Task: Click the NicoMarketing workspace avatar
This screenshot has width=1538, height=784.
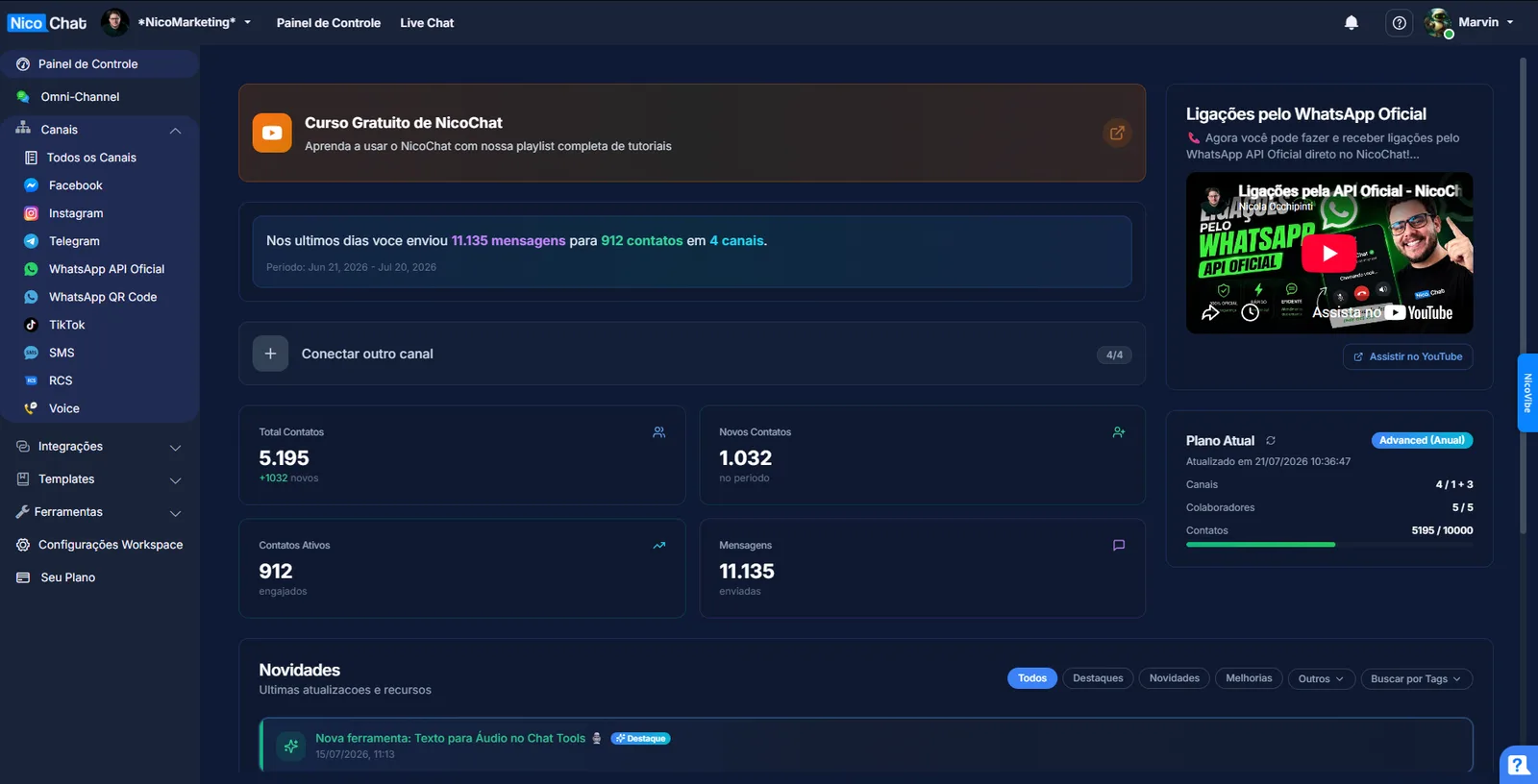Action: (115, 22)
